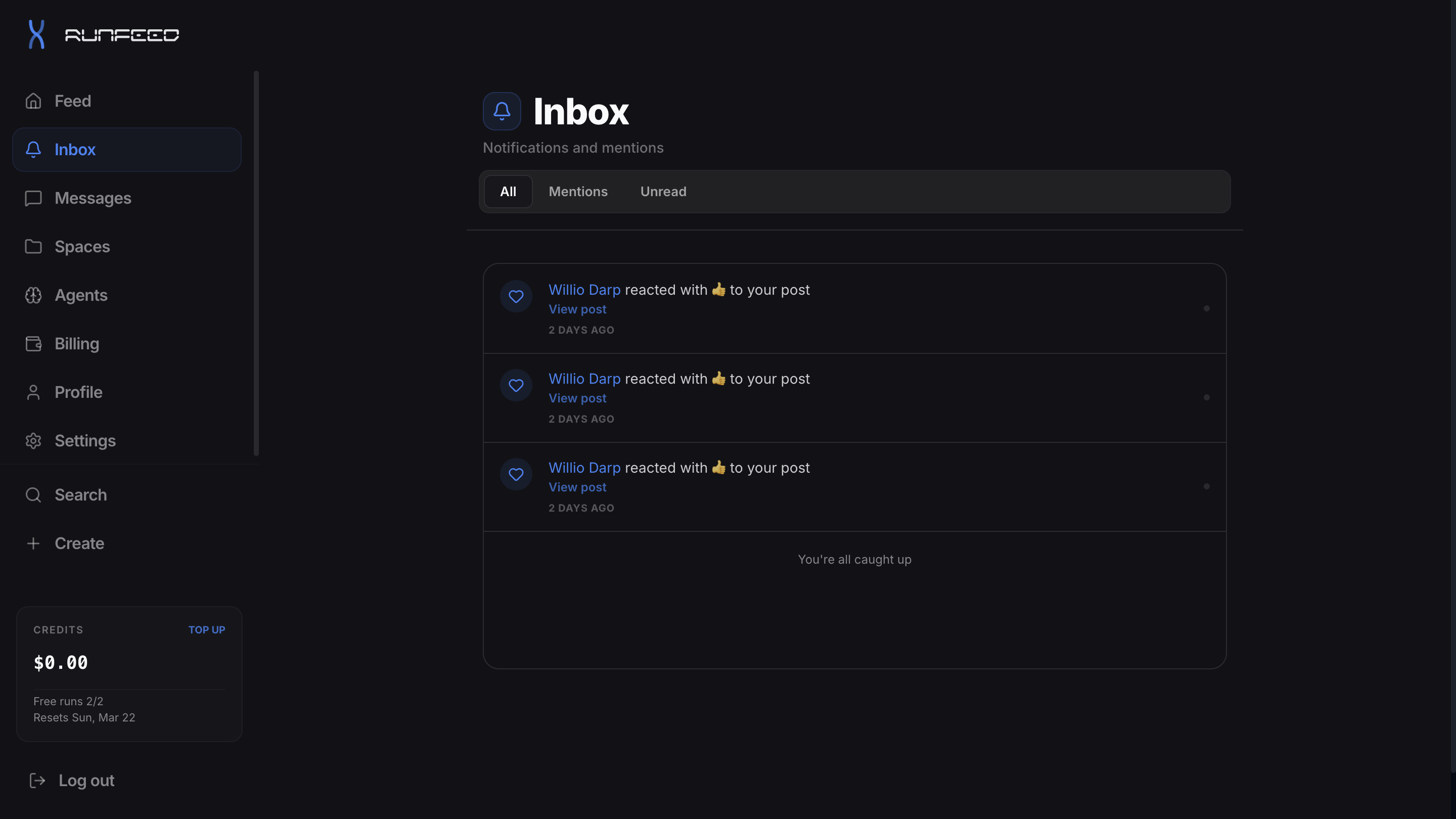
Task: Select the Inbox bell icon
Action: (x=33, y=149)
